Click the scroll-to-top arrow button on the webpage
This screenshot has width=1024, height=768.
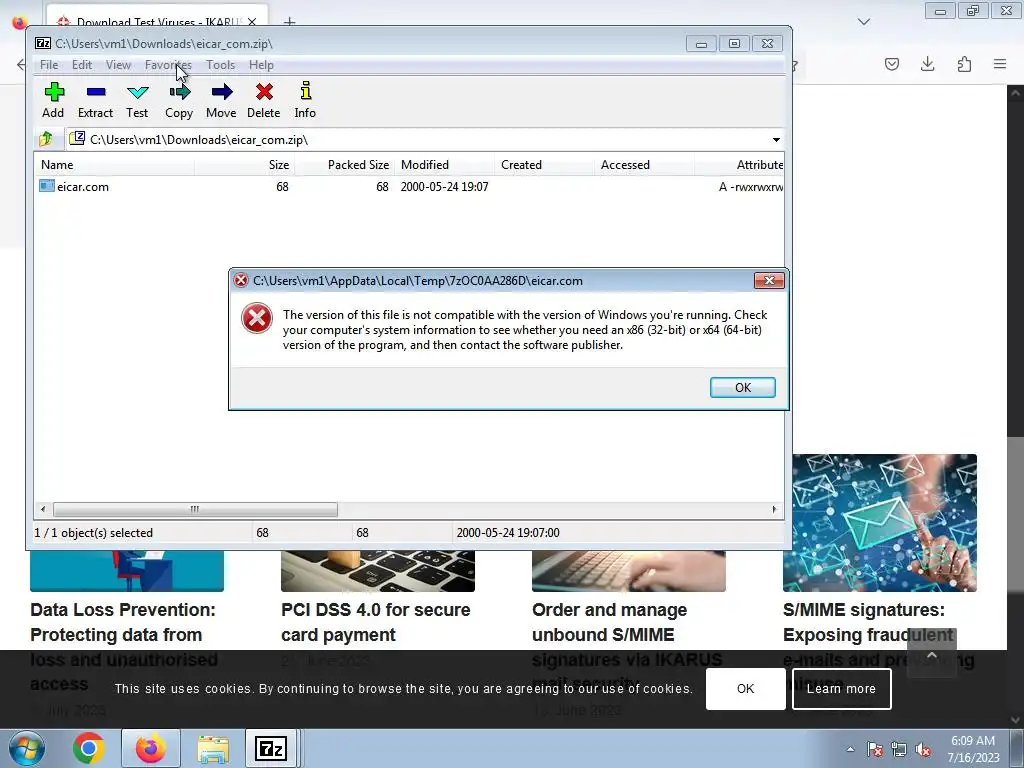point(932,654)
